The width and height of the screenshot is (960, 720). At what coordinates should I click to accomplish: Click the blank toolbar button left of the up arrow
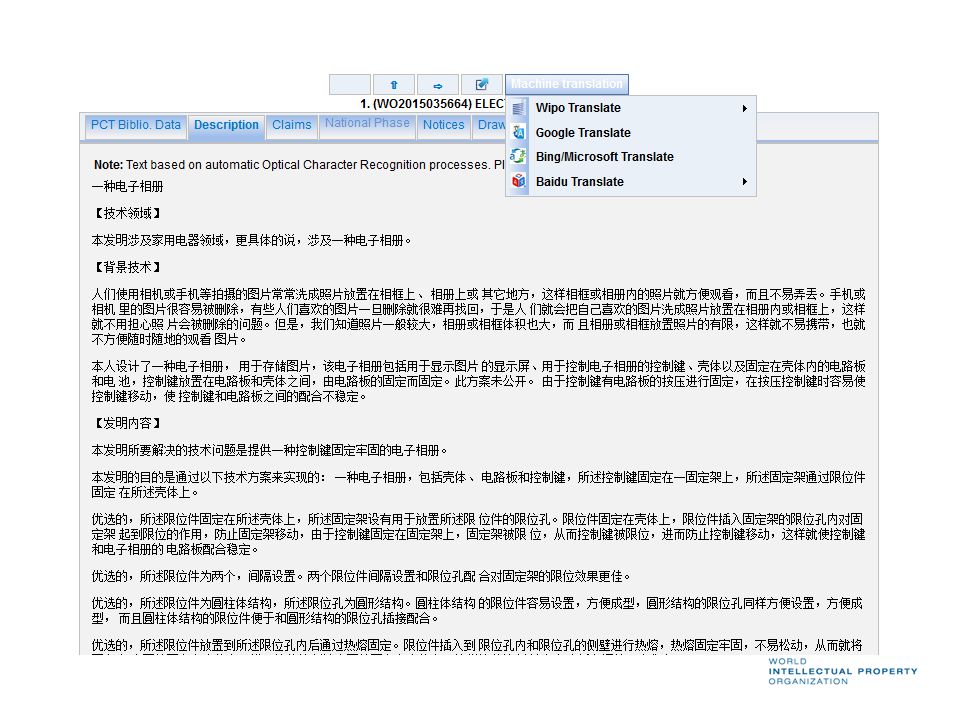pos(350,84)
